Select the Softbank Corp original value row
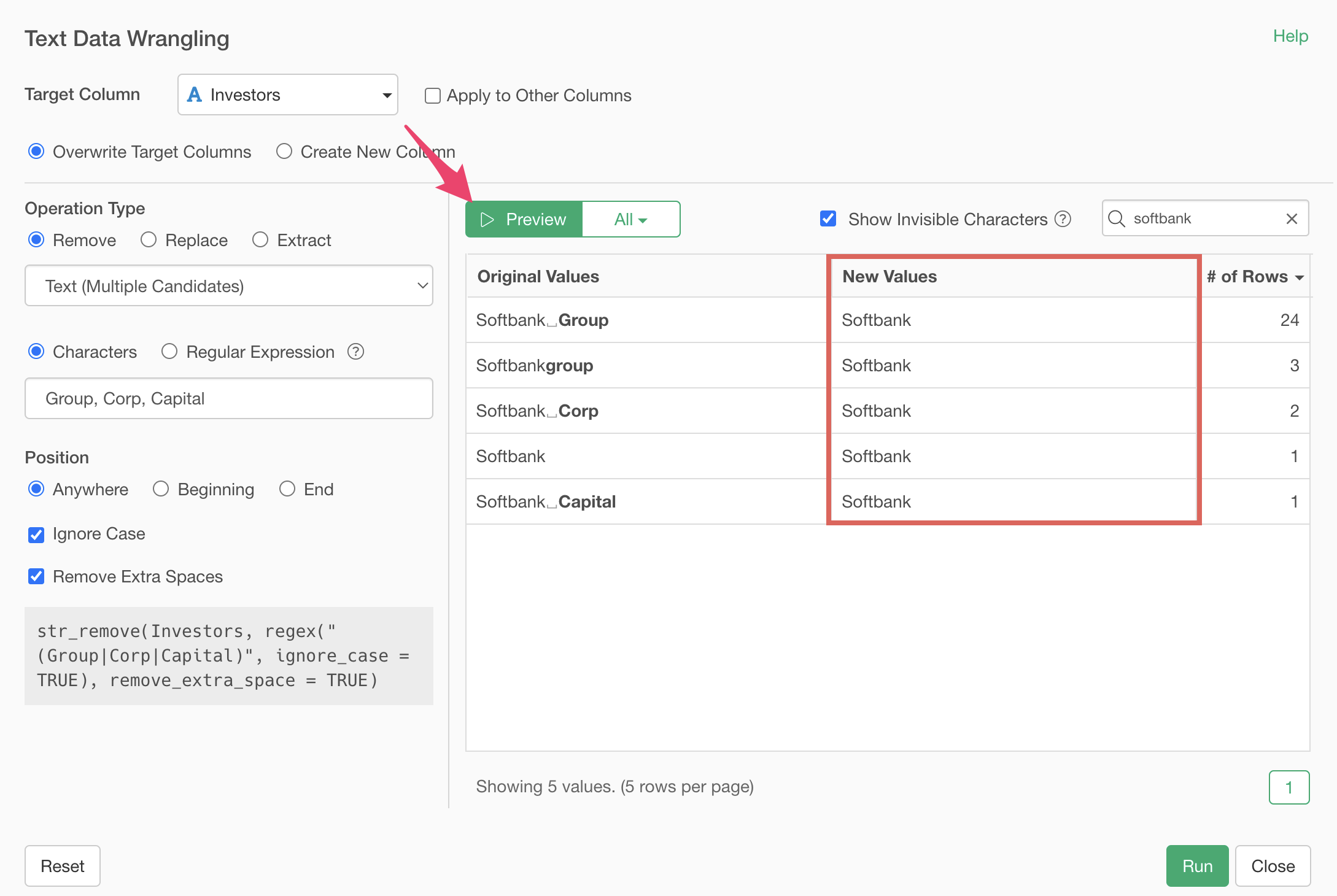 pos(646,411)
